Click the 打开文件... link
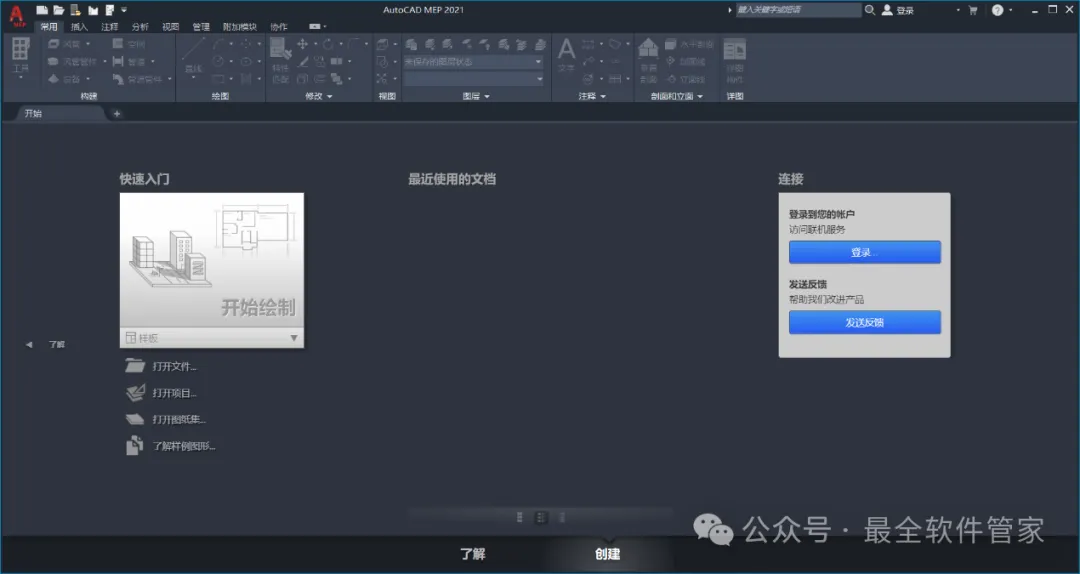Viewport: 1080px width, 574px height. 174,367
